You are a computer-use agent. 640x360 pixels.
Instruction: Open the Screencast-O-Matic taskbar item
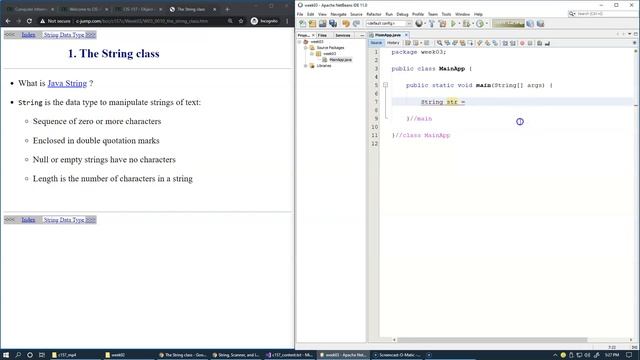point(398,355)
